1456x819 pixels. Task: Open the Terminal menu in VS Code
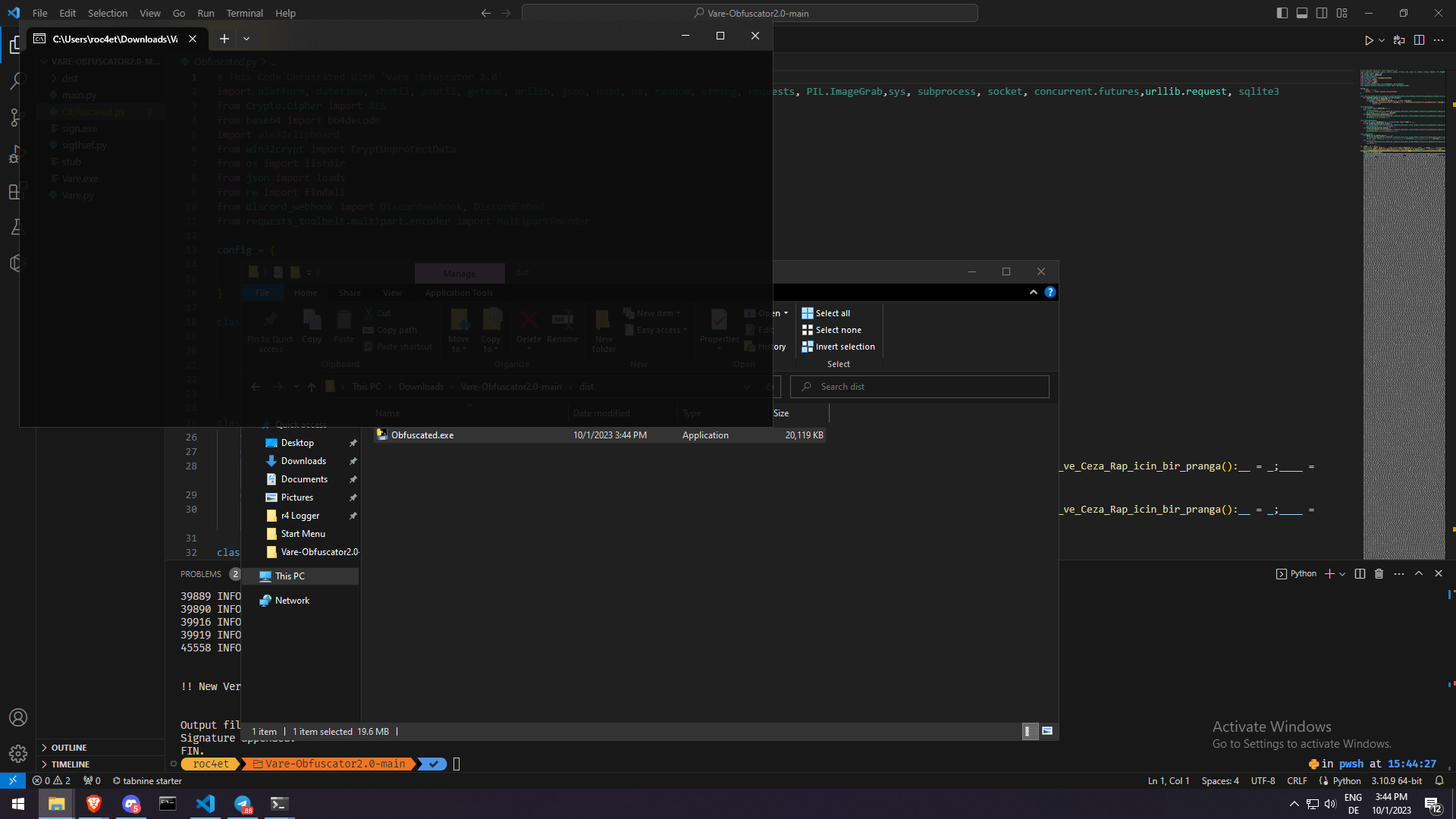click(x=245, y=13)
